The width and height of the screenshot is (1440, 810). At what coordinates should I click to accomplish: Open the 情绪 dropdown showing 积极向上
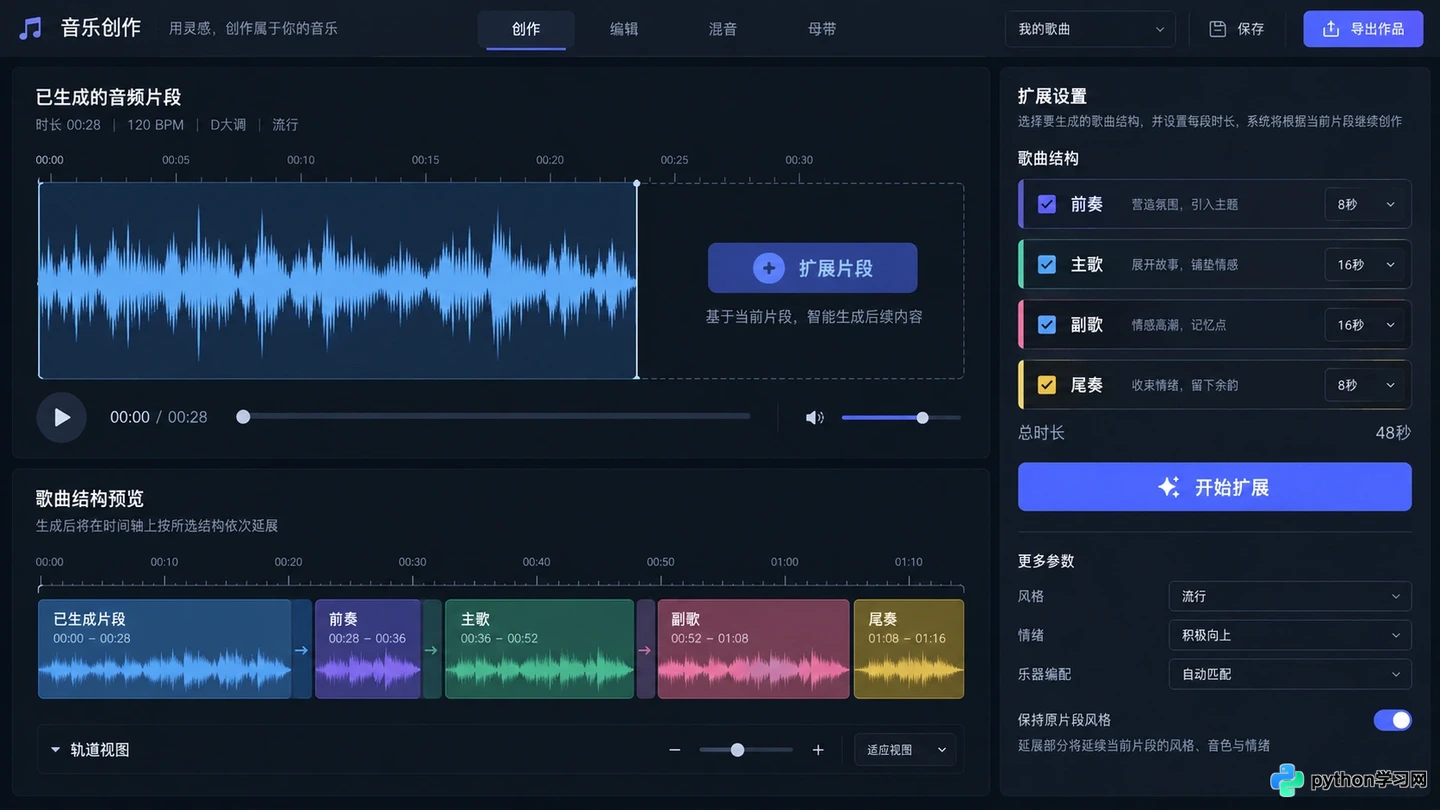(1290, 635)
